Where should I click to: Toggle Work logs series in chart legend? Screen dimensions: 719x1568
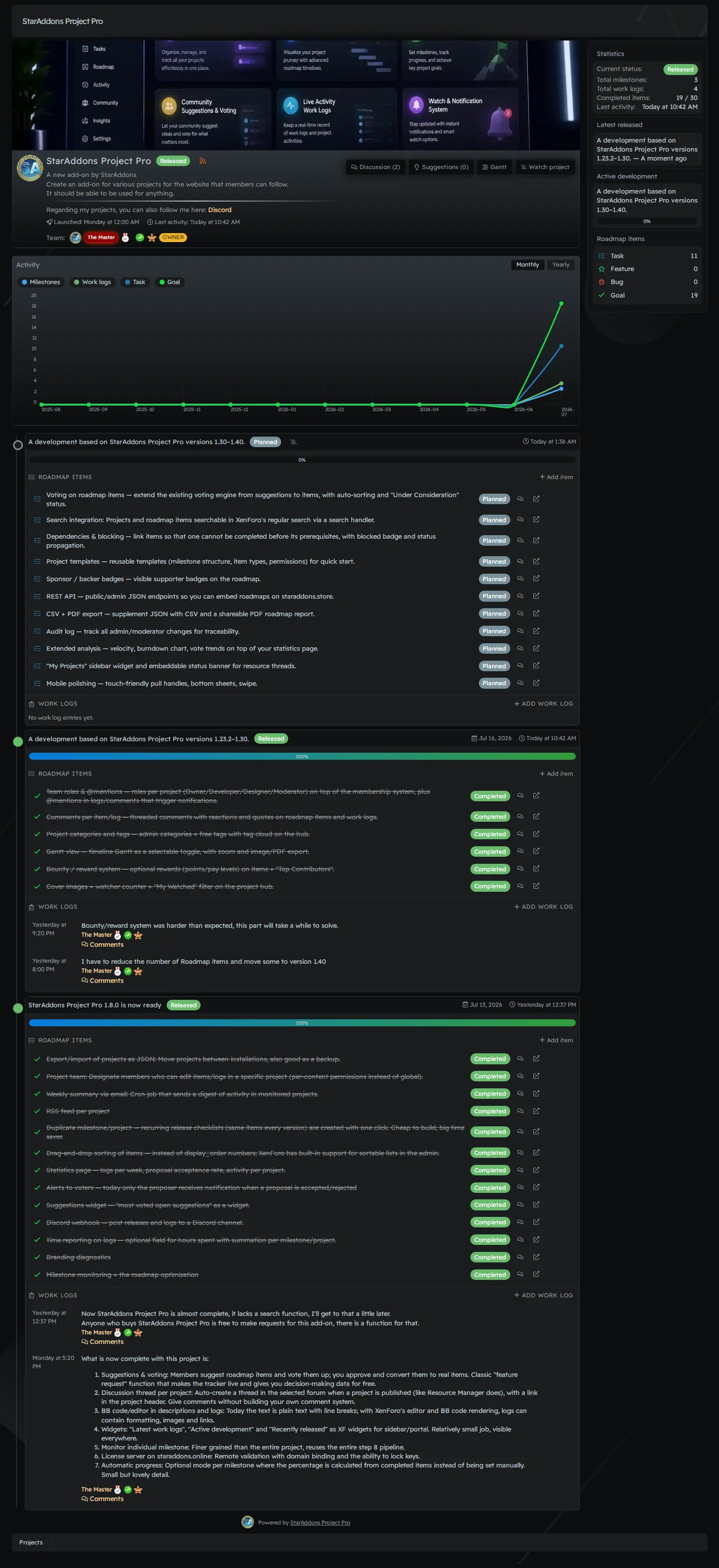93,282
